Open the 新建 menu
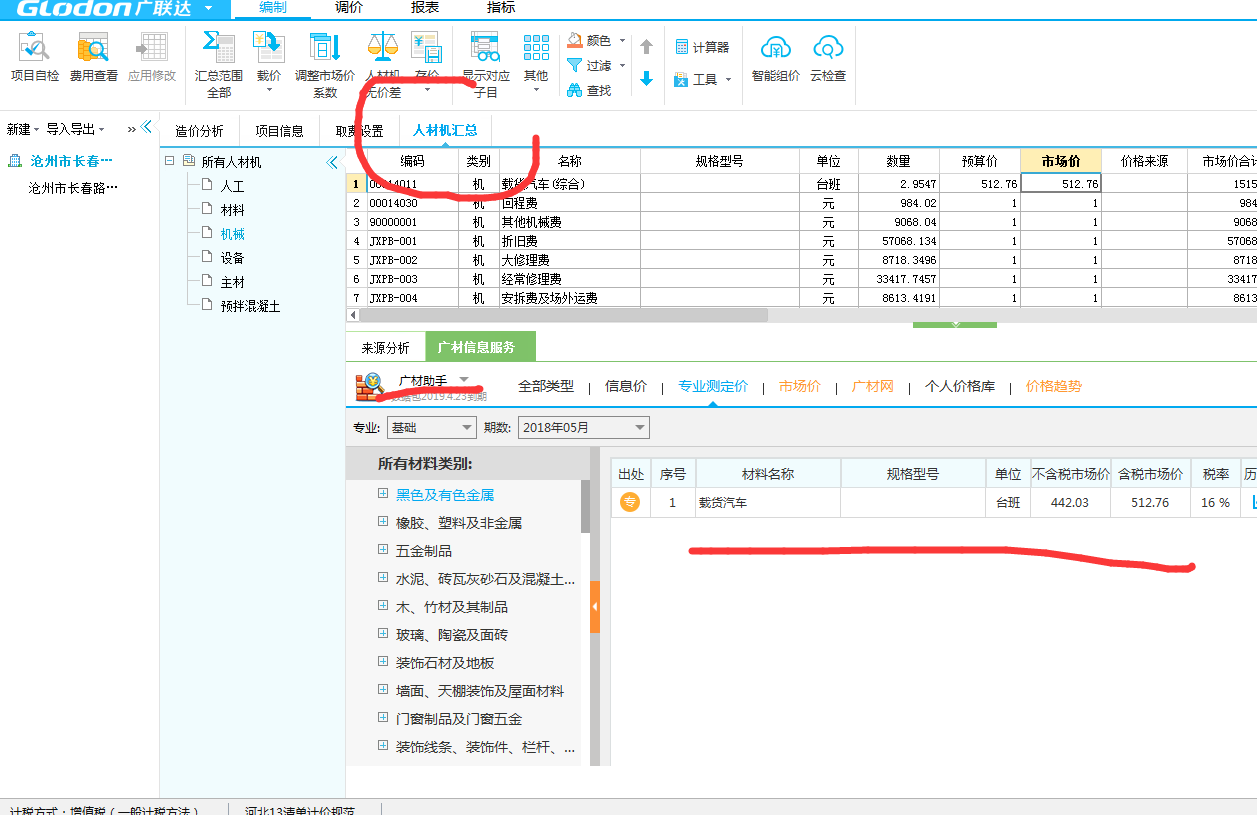Image resolution: width=1257 pixels, height=815 pixels. click(x=23, y=129)
